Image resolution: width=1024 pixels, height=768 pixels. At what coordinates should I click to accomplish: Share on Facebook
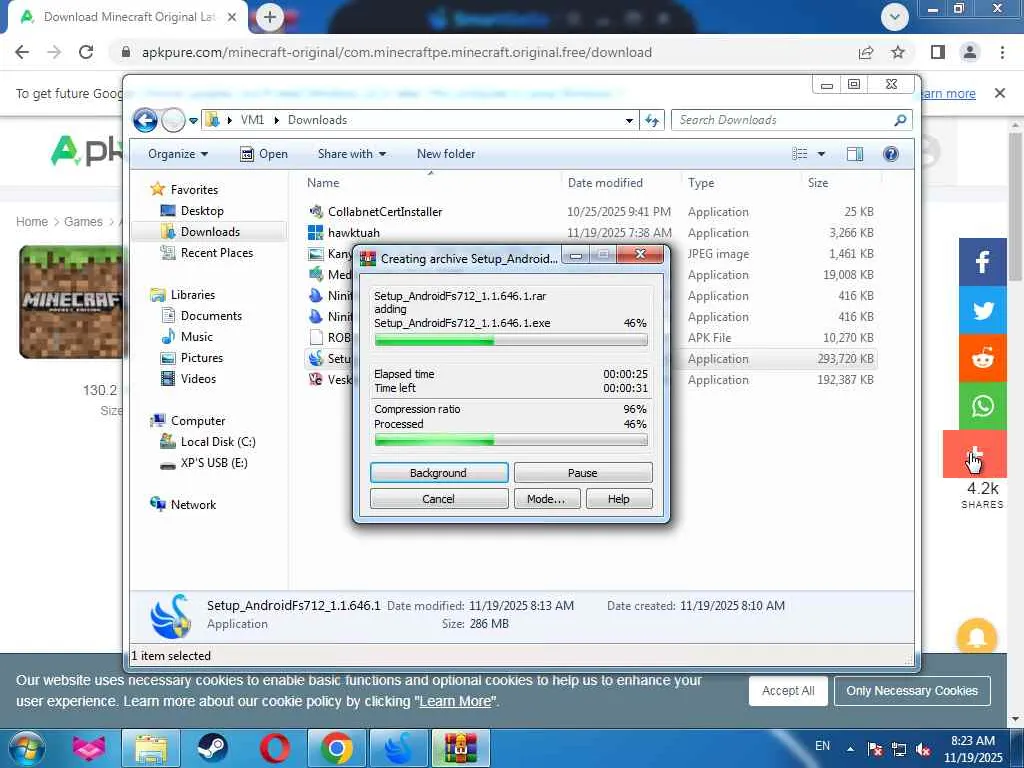[x=983, y=262]
